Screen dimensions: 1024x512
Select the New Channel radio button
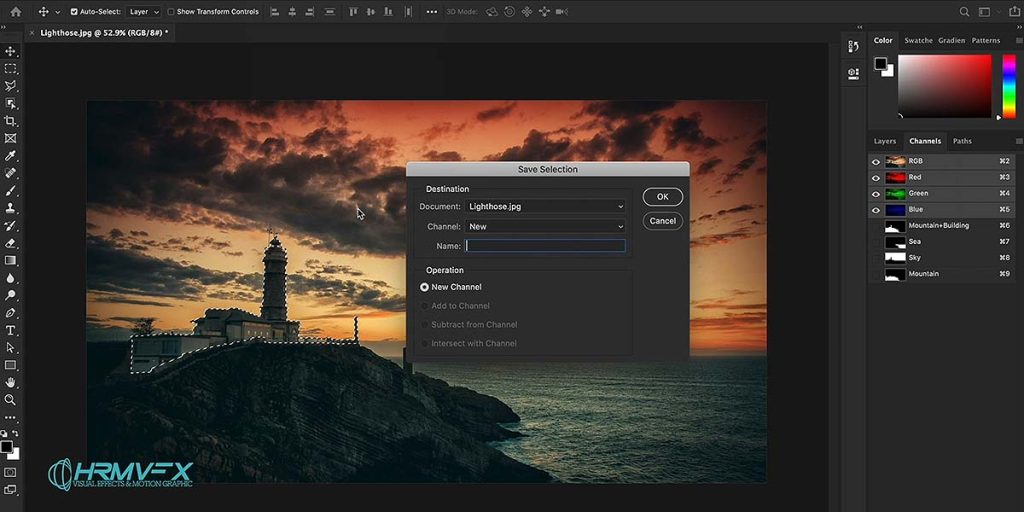pos(424,287)
